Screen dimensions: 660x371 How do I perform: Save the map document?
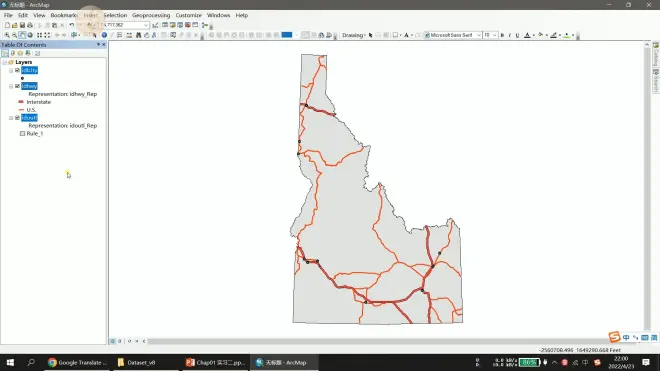[22, 25]
